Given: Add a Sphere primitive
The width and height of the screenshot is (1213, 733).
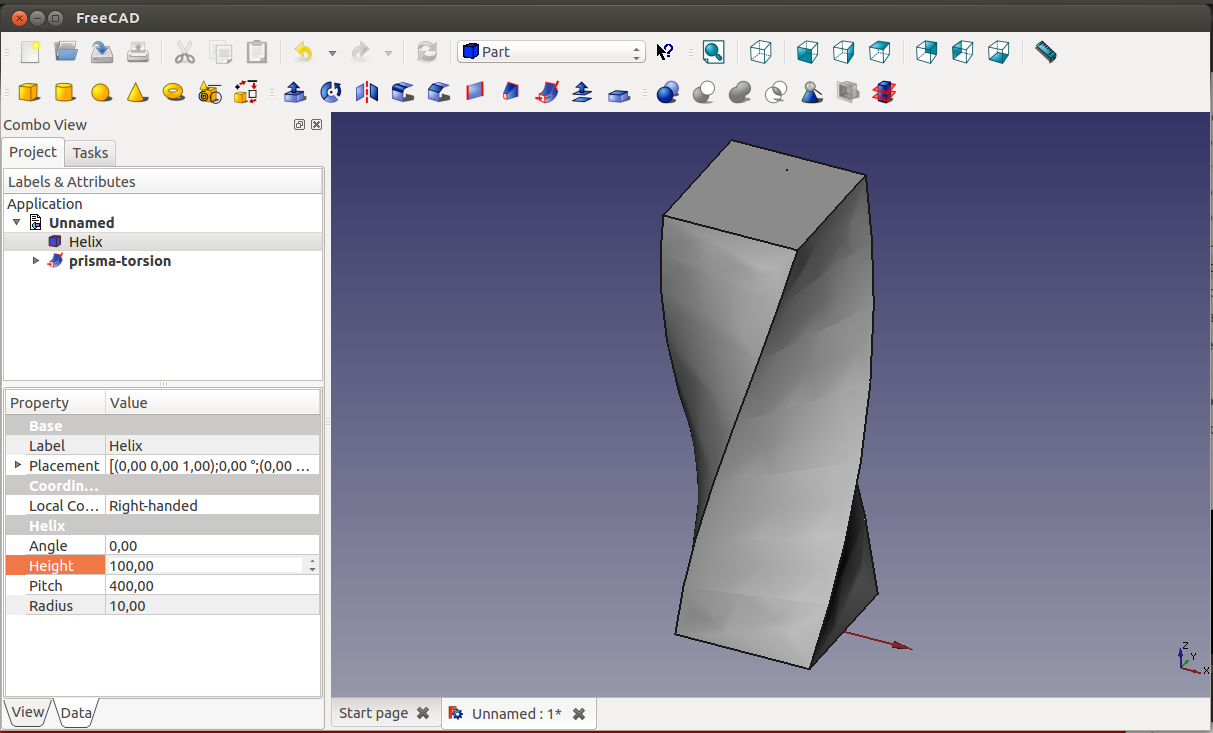Looking at the screenshot, I should coord(101,93).
